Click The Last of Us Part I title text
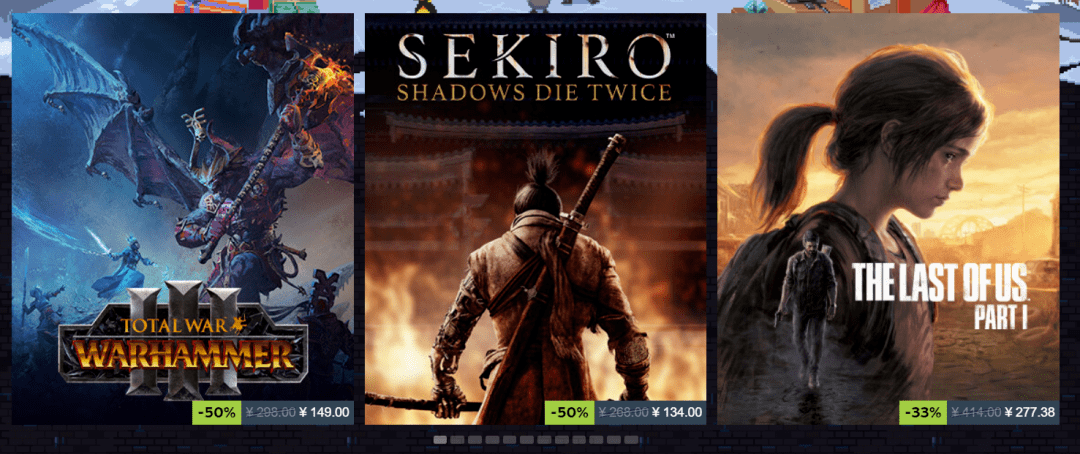1080x454 pixels. (941, 295)
